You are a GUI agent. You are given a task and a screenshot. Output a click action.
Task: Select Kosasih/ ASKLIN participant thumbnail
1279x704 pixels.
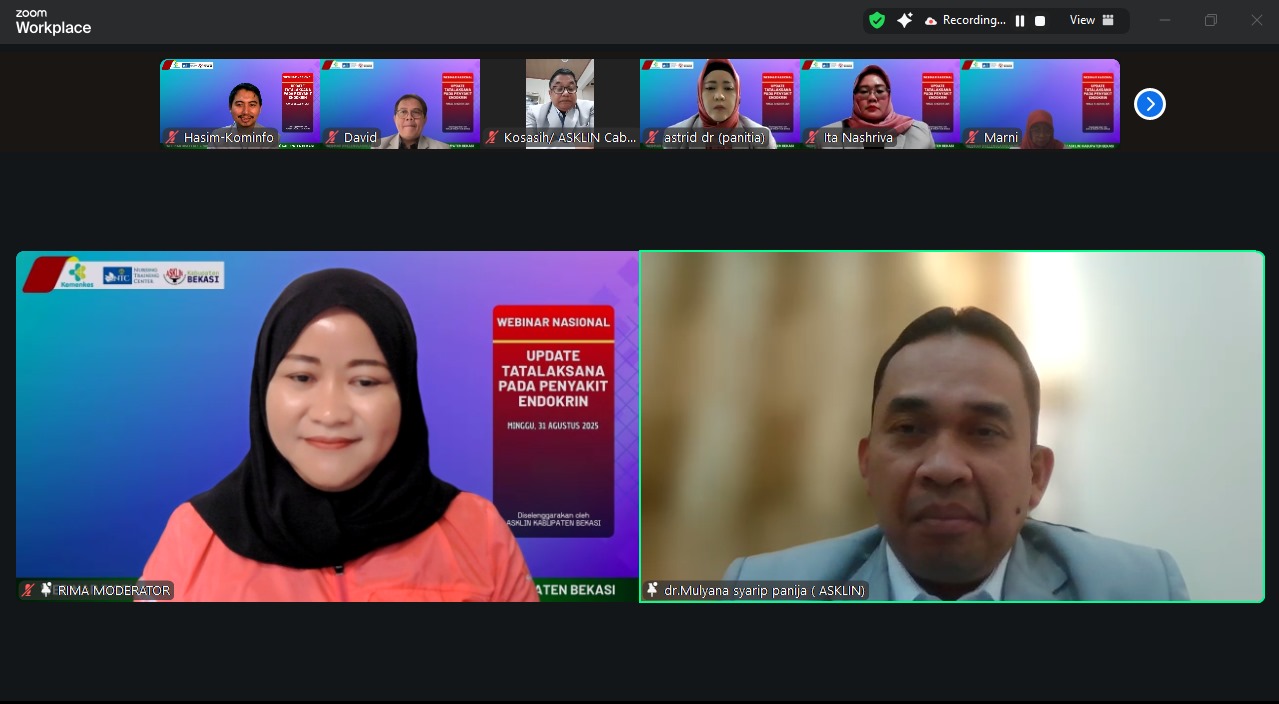coord(560,100)
